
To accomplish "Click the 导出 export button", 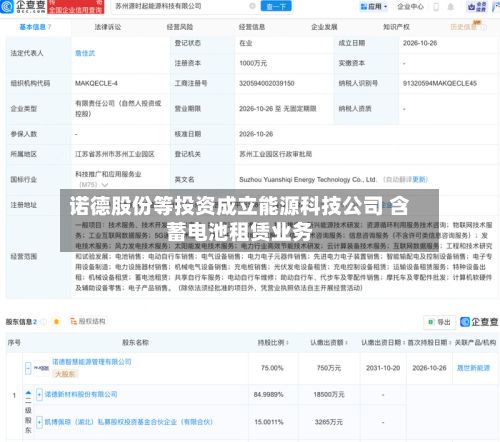I will click(x=440, y=322).
